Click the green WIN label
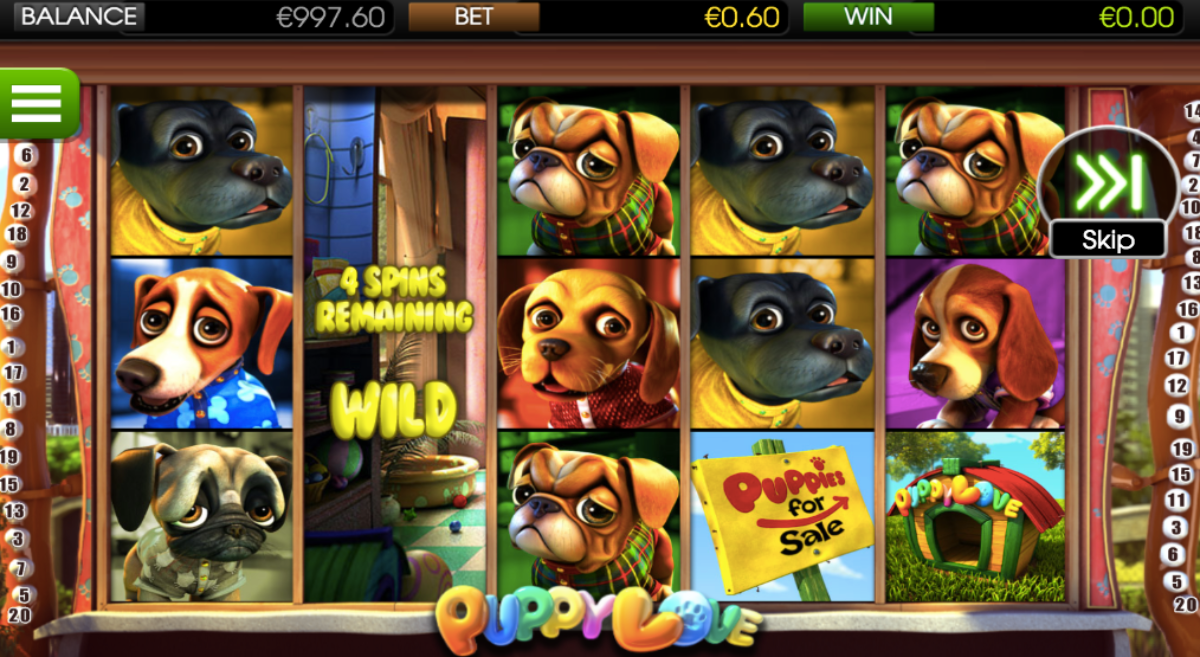1200x657 pixels. pos(868,17)
